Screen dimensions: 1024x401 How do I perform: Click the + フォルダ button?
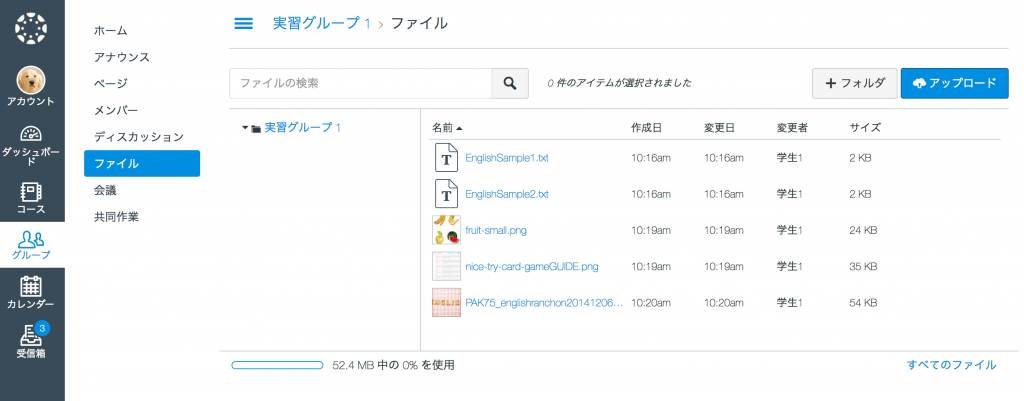(855, 84)
